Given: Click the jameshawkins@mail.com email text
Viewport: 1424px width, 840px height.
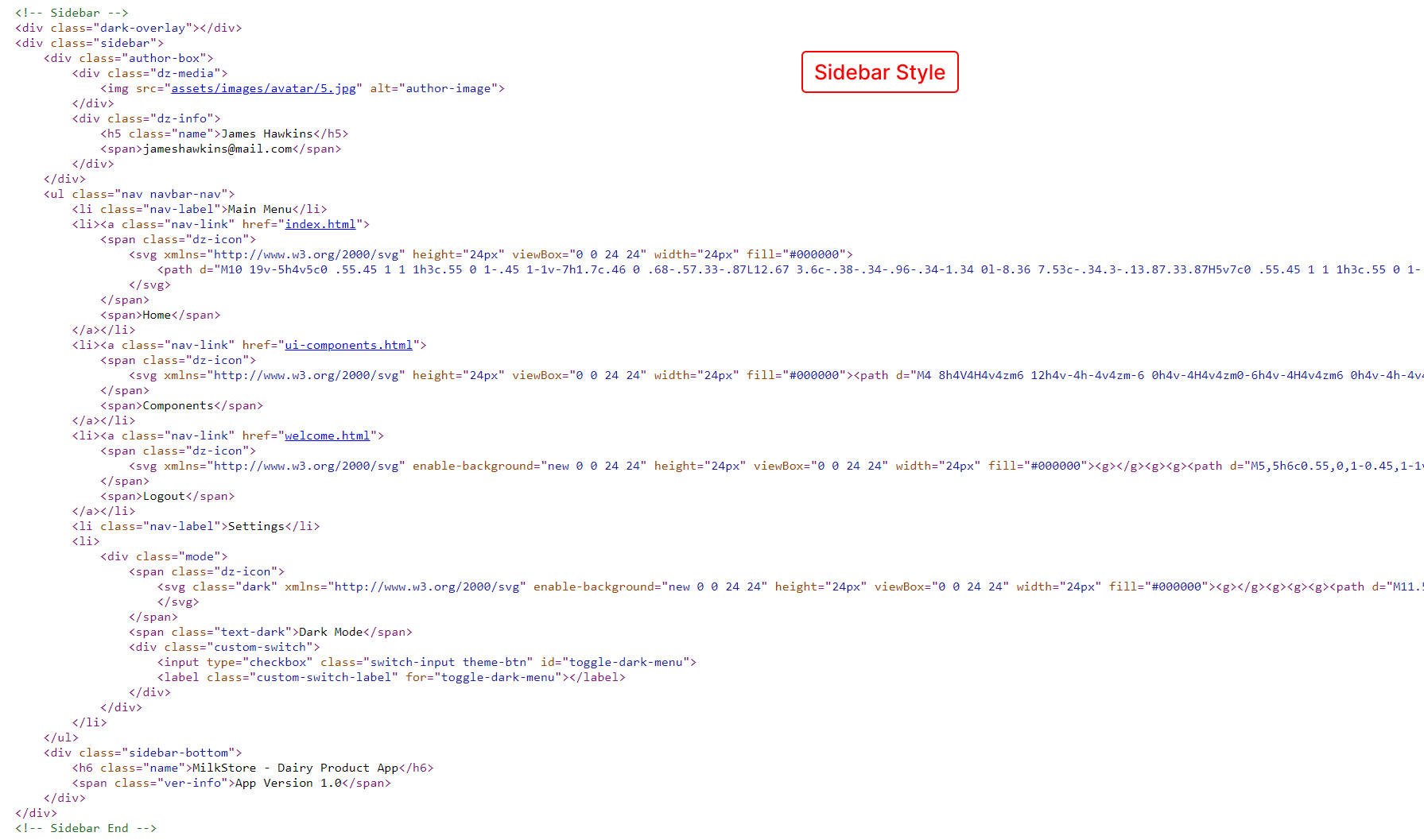Looking at the screenshot, I should point(217,149).
